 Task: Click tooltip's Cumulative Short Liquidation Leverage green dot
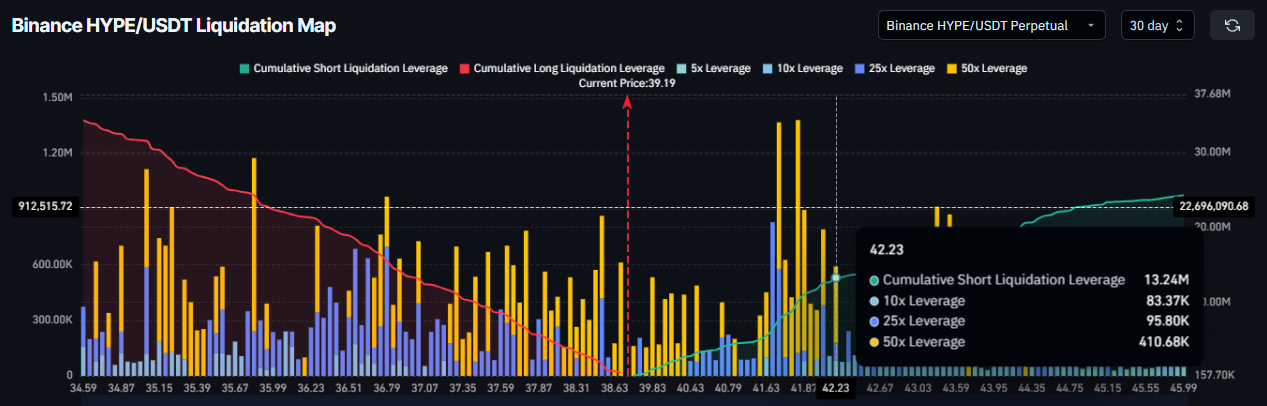(875, 280)
